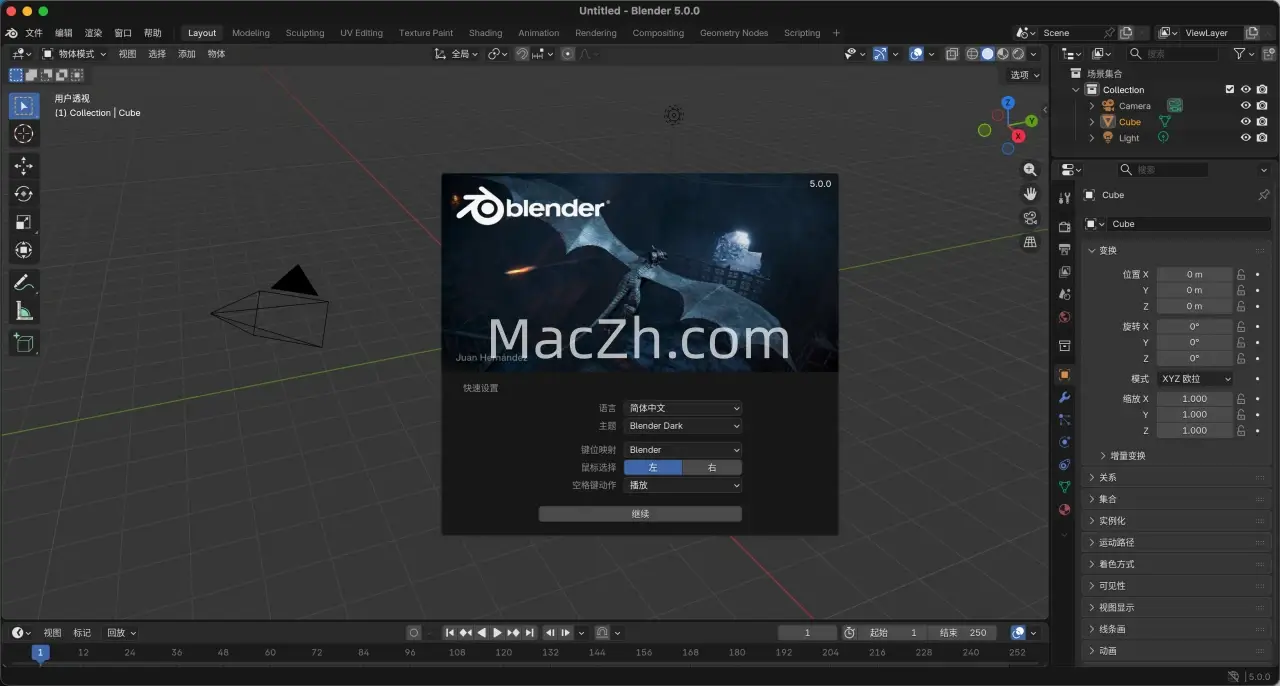
Task: Open the 文件 file menu
Action: point(34,33)
